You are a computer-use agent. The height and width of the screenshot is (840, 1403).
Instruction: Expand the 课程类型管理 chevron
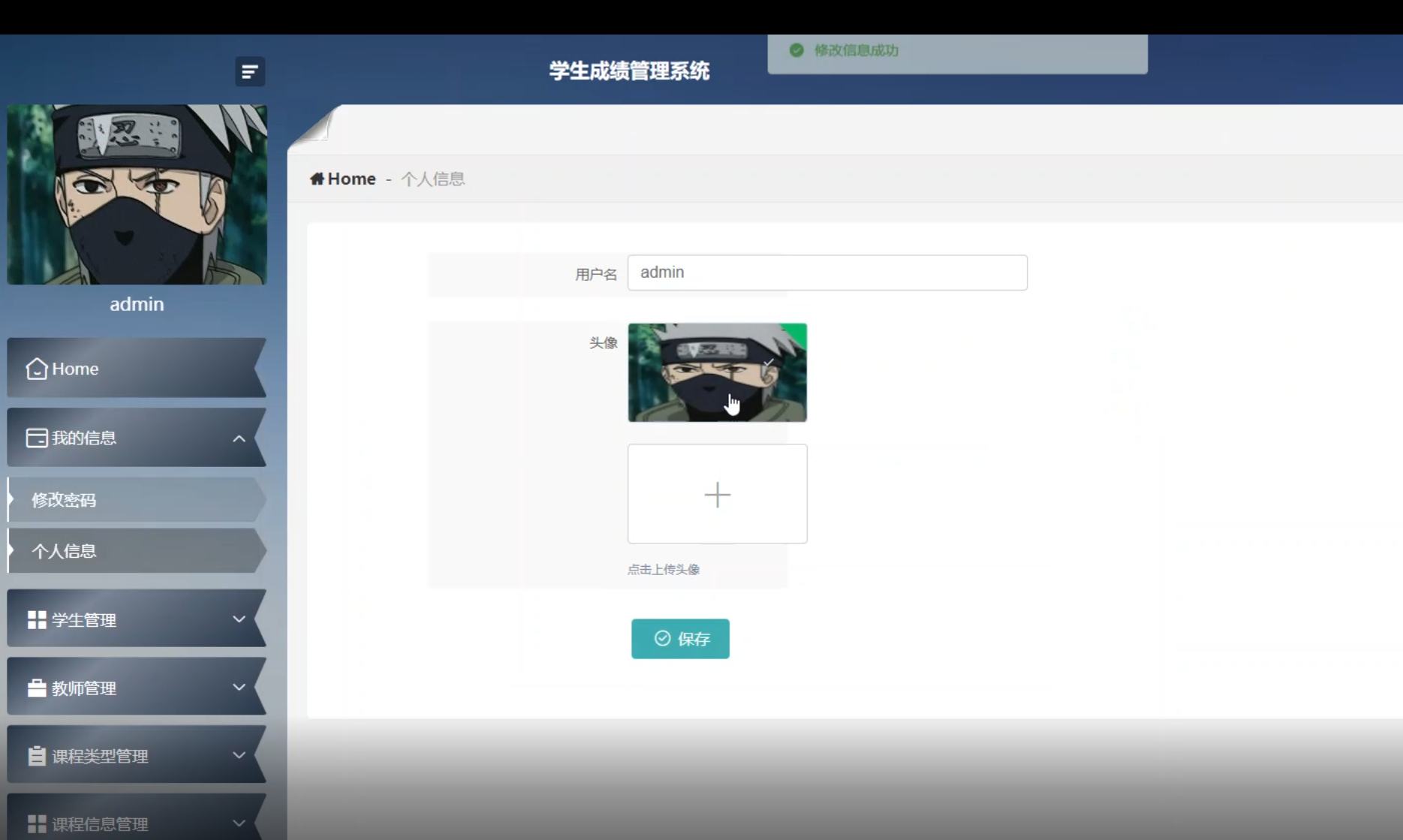tap(239, 755)
